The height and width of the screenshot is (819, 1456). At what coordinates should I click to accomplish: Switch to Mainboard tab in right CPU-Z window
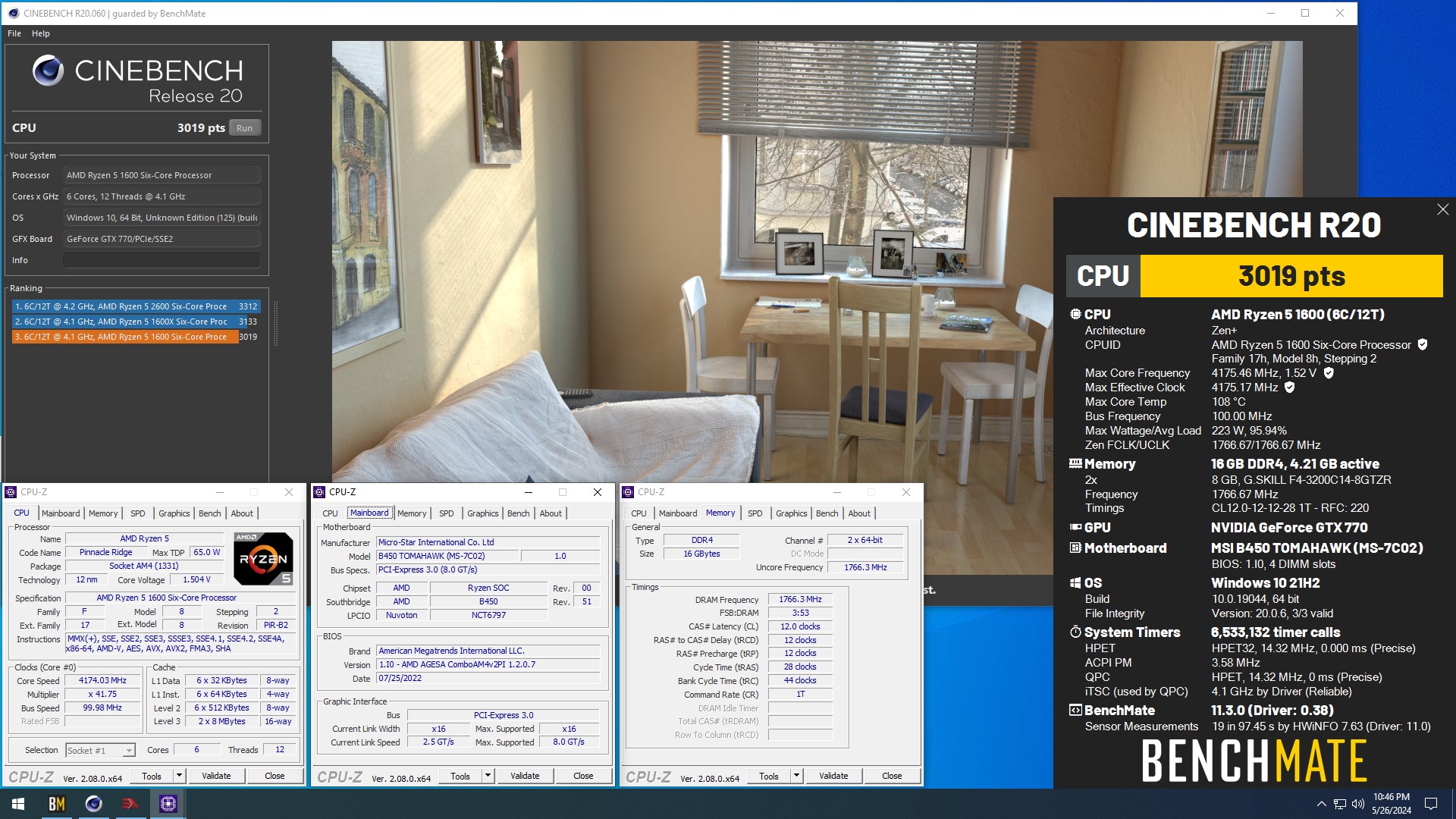pos(678,513)
